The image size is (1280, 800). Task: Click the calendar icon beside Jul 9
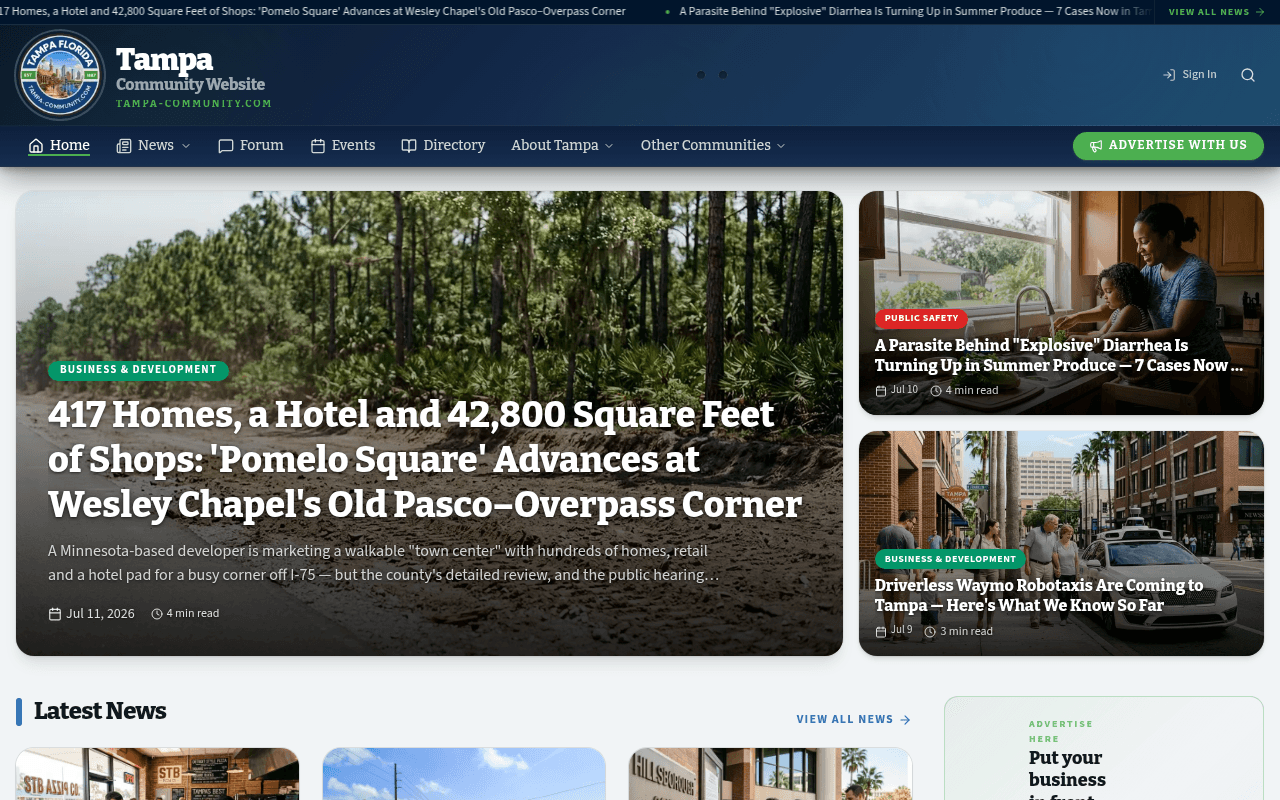point(881,632)
